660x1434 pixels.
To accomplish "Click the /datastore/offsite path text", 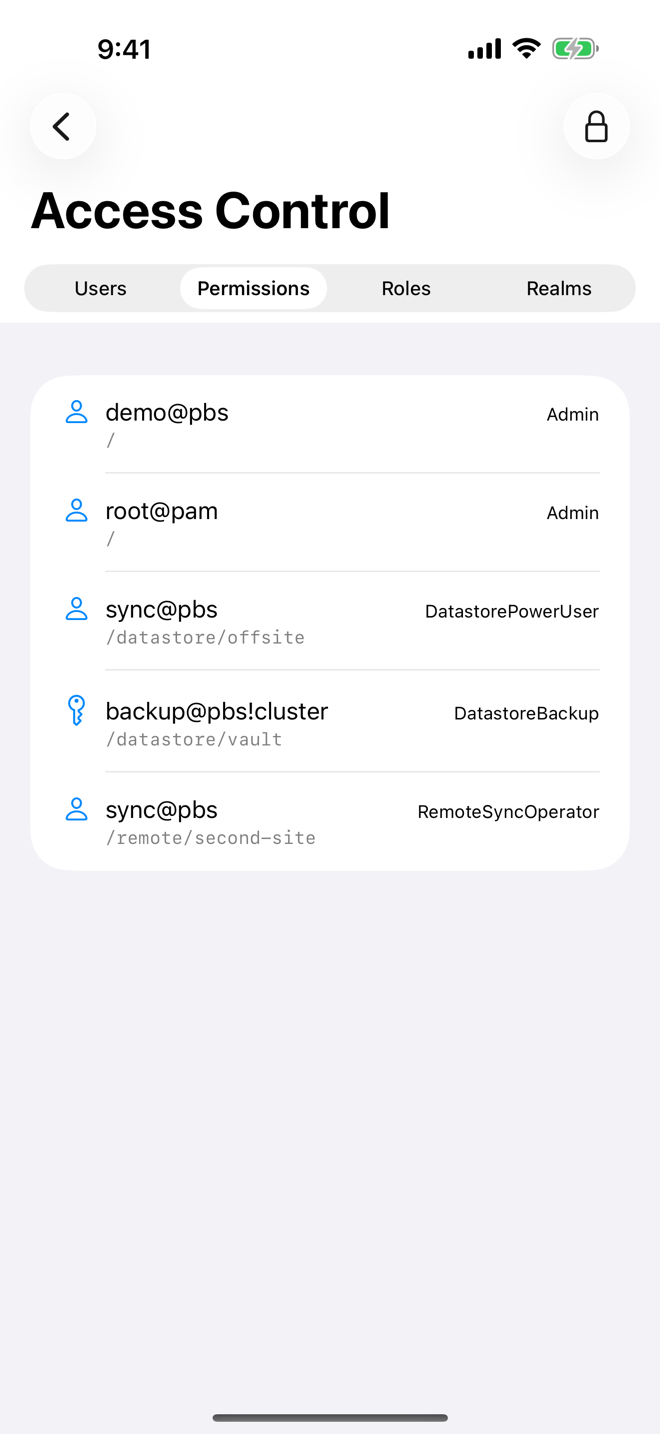I will [x=205, y=638].
